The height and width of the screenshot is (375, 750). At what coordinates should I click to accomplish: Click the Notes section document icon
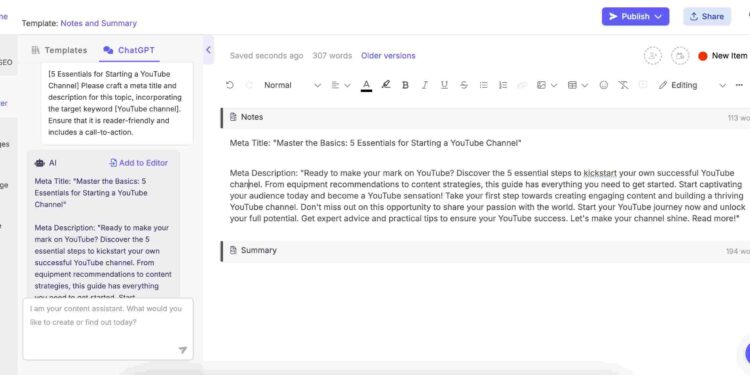point(233,117)
